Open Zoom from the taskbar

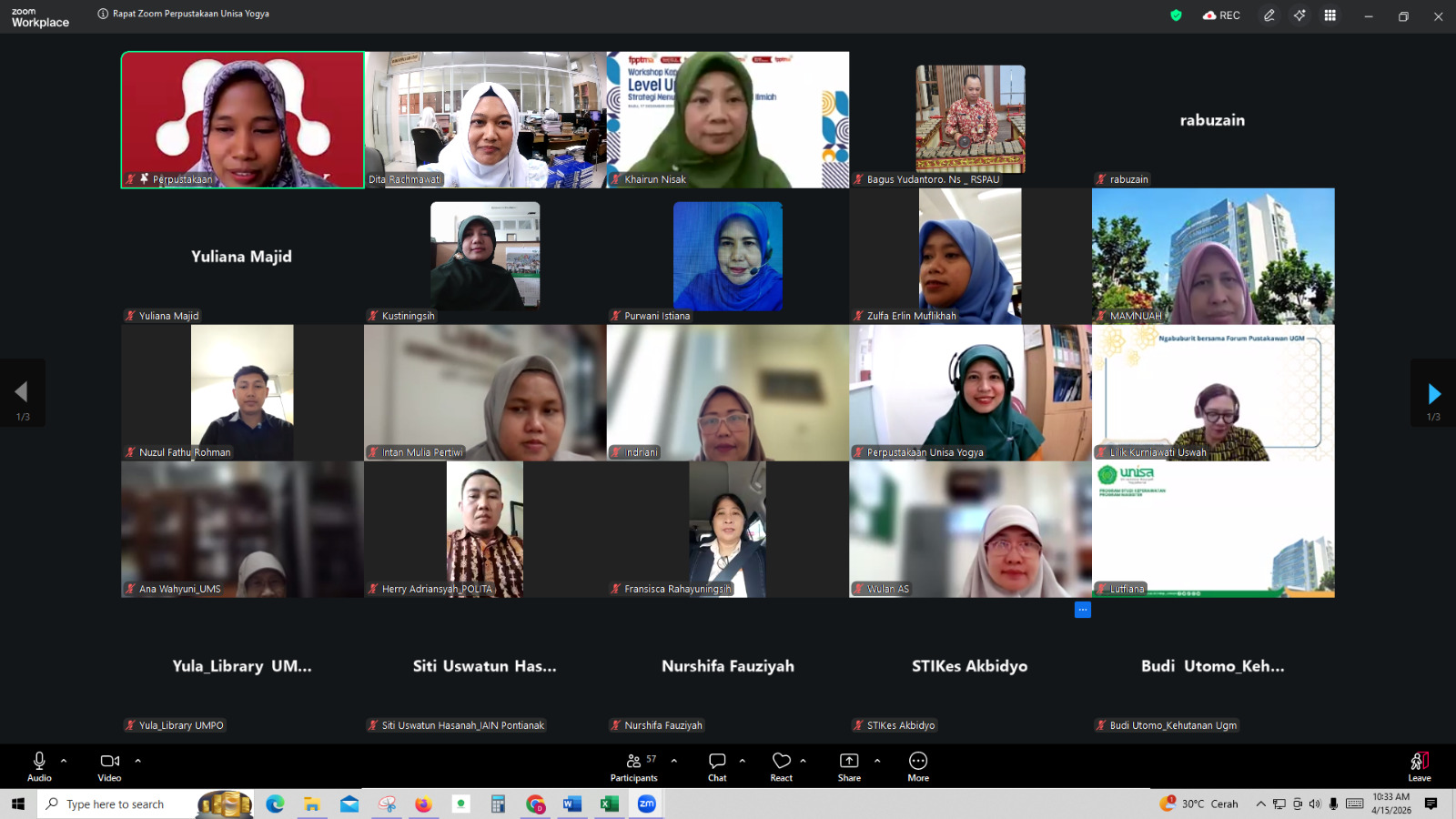click(x=646, y=804)
